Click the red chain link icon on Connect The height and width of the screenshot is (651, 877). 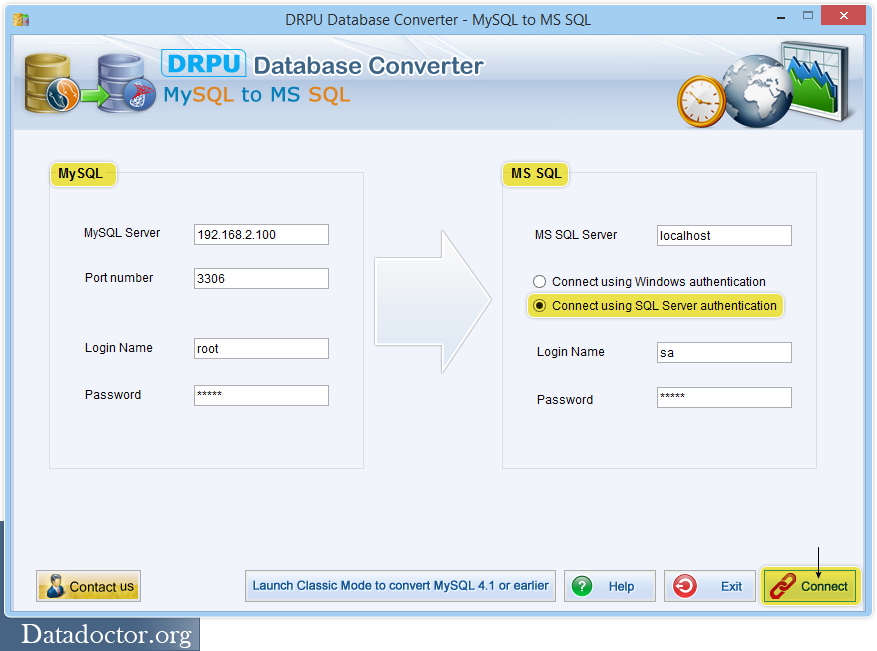[x=782, y=586]
